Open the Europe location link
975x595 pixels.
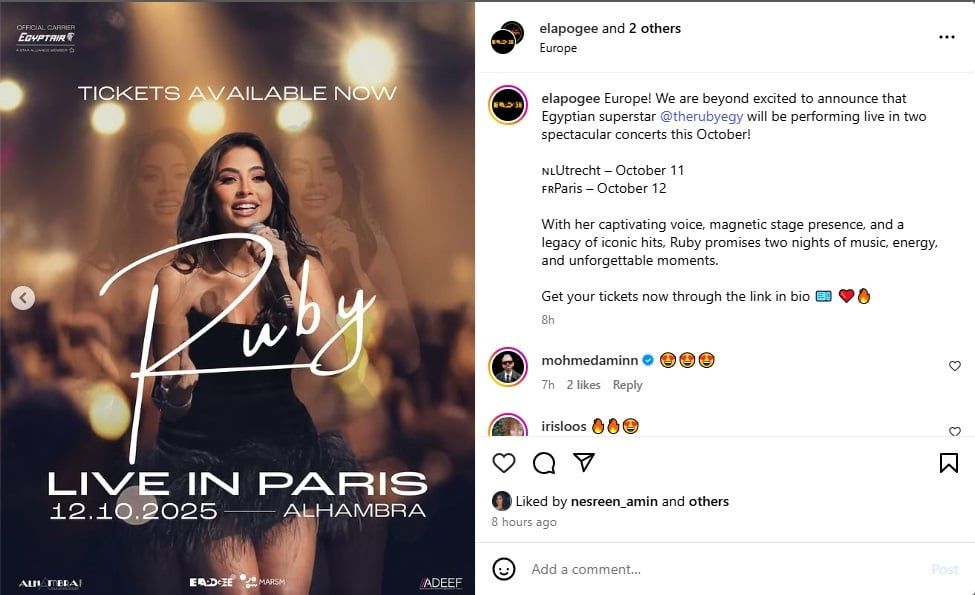[558, 48]
